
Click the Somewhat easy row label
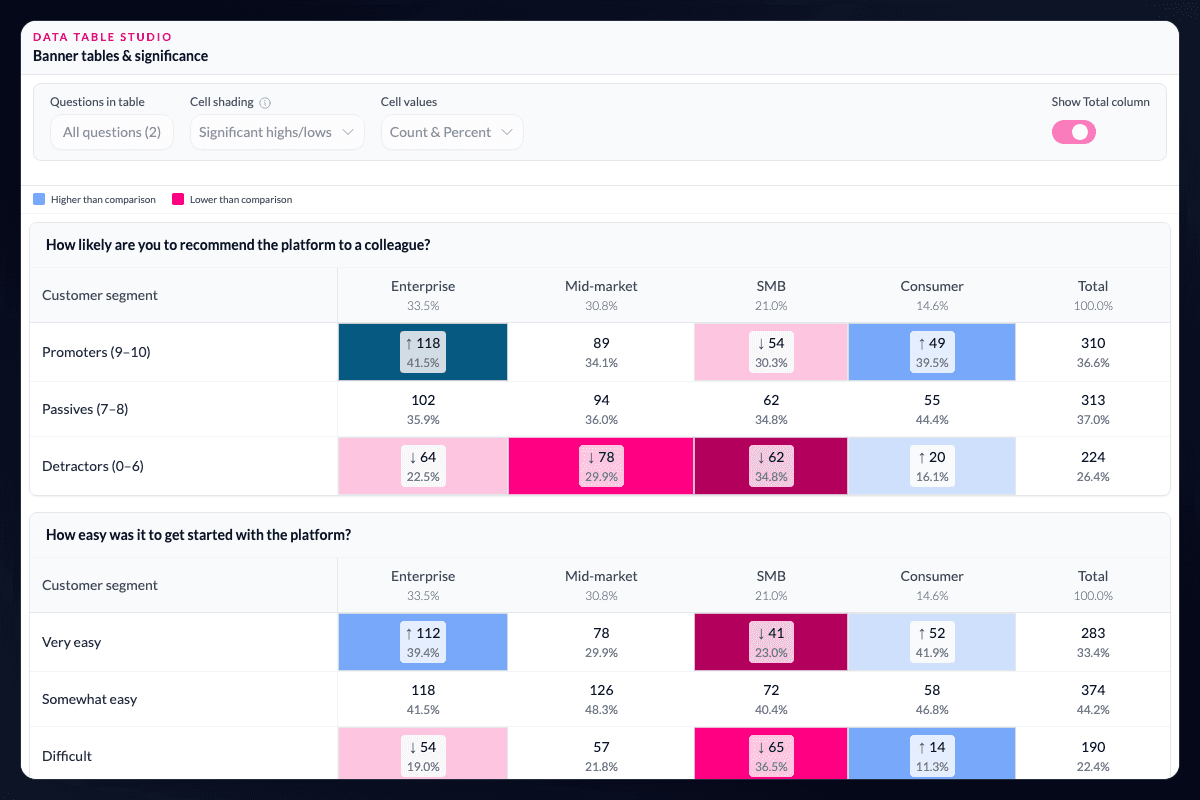(x=89, y=699)
